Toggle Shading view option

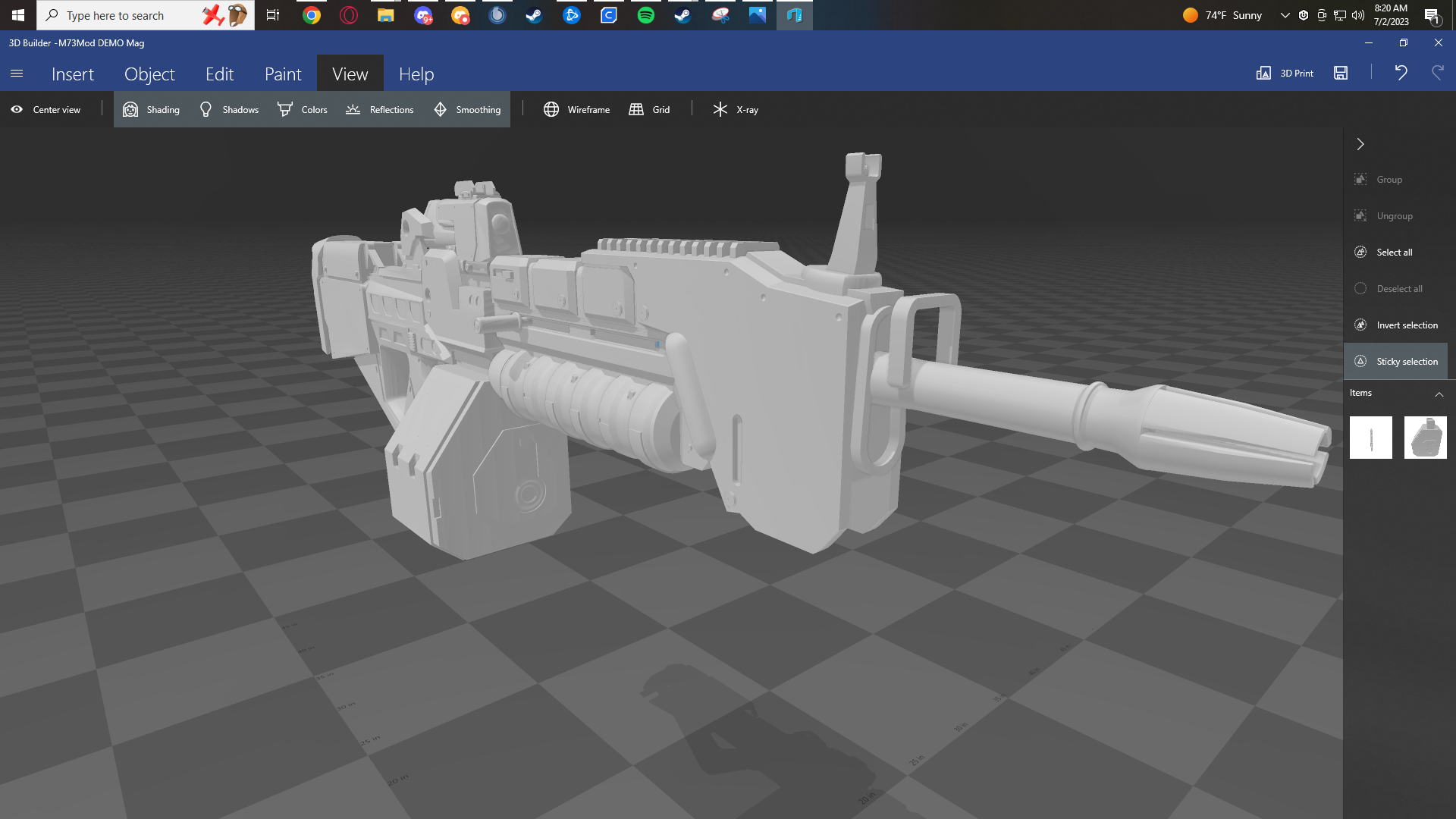click(x=152, y=110)
